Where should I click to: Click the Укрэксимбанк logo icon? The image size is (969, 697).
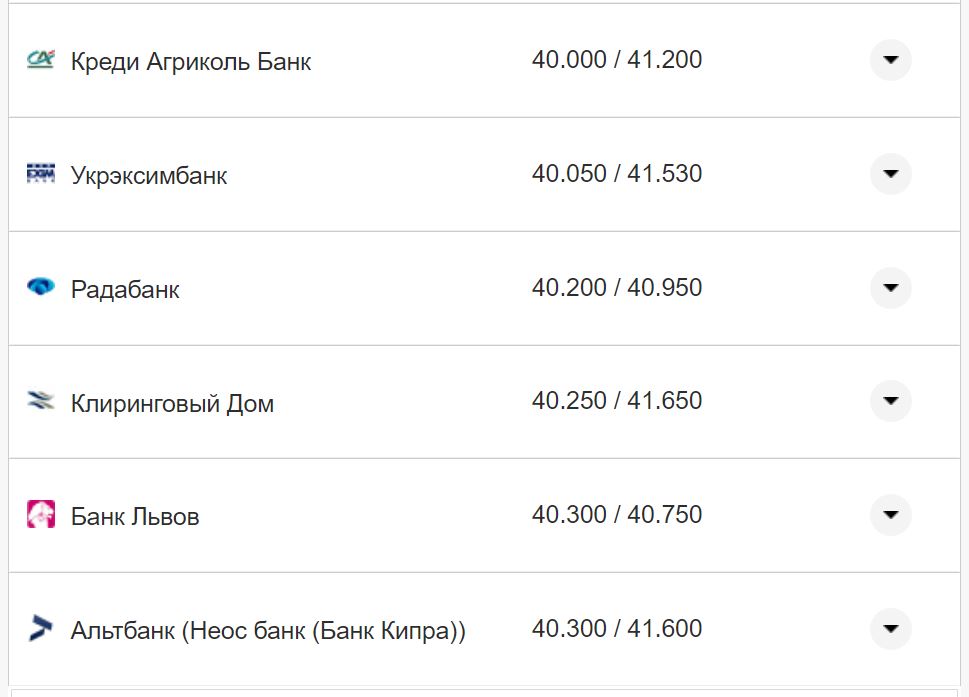(41, 174)
